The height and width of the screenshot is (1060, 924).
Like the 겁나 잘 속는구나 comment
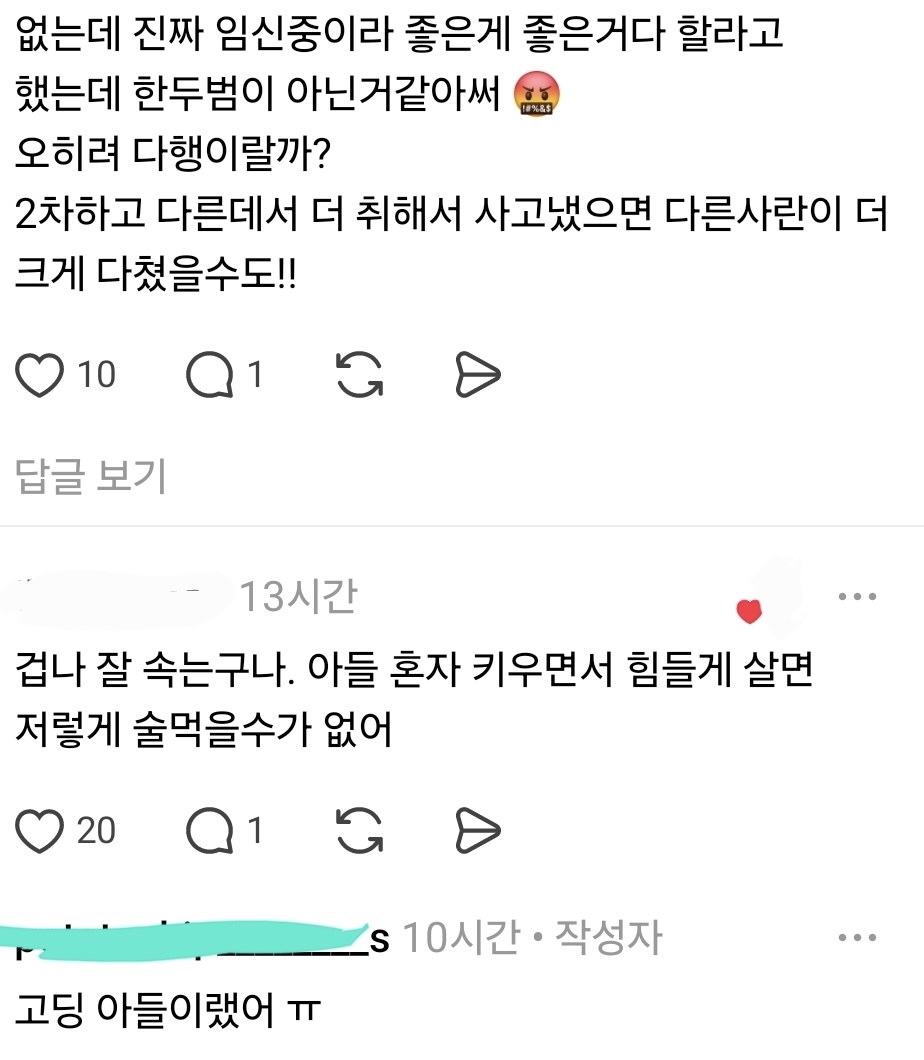click(x=39, y=830)
